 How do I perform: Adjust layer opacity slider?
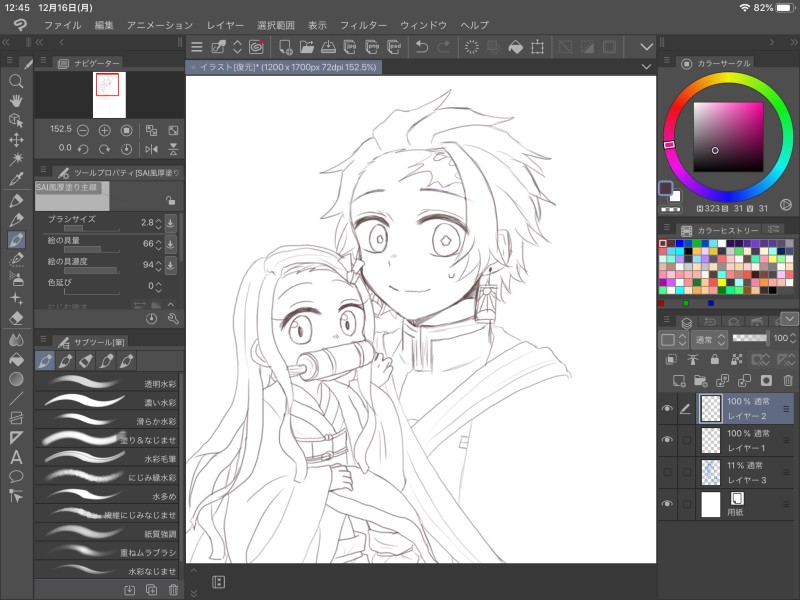[749, 338]
